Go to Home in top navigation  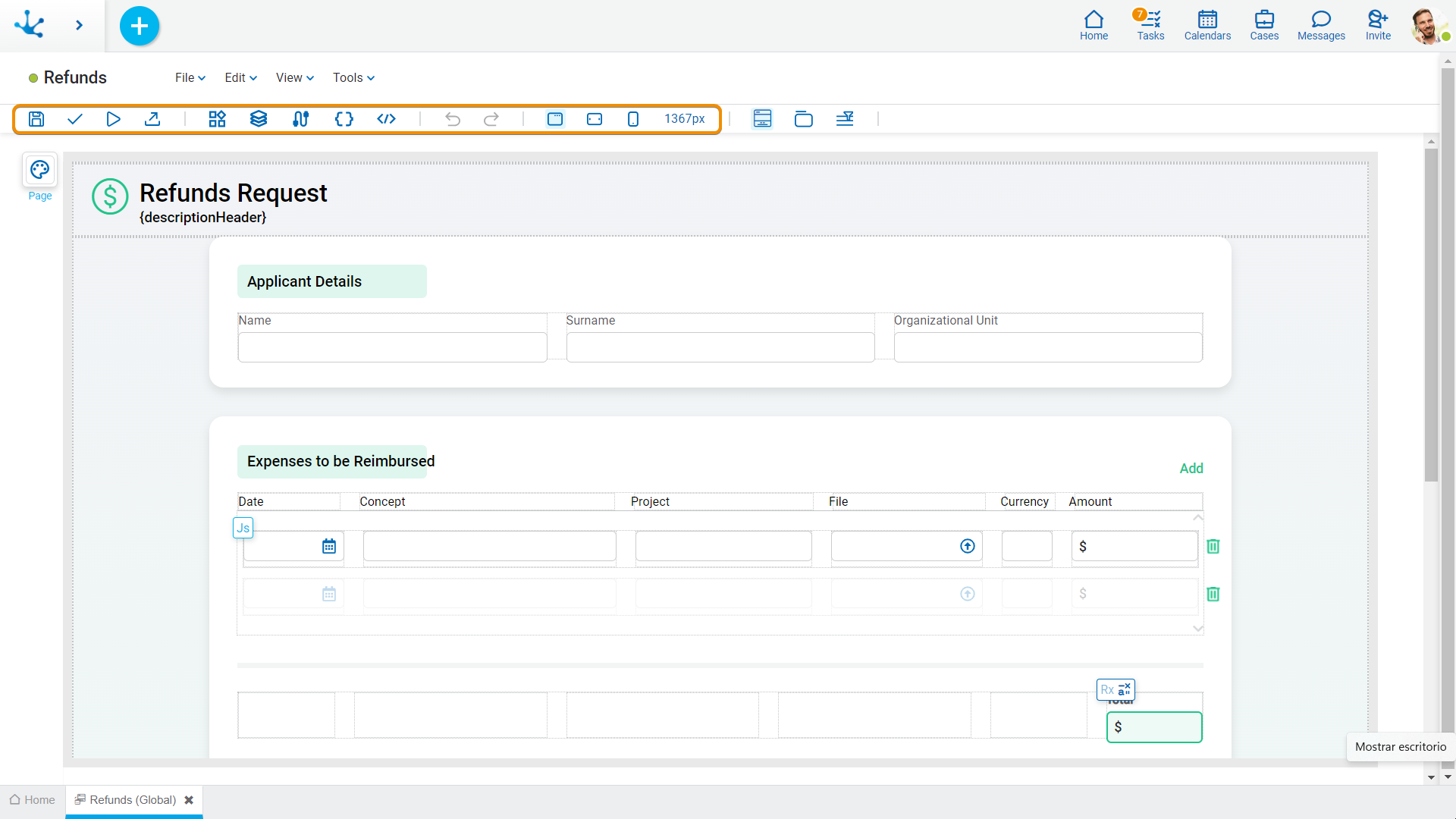pos(1094,25)
